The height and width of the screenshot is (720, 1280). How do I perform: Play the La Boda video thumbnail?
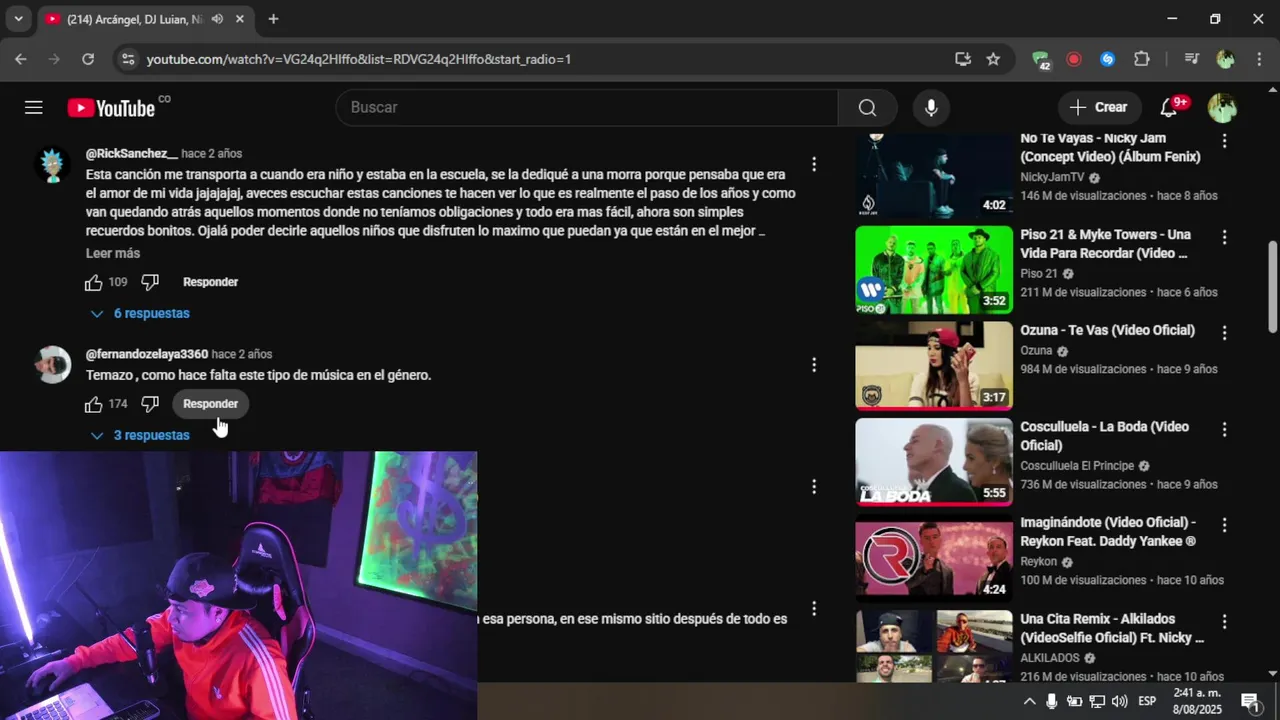click(x=934, y=462)
